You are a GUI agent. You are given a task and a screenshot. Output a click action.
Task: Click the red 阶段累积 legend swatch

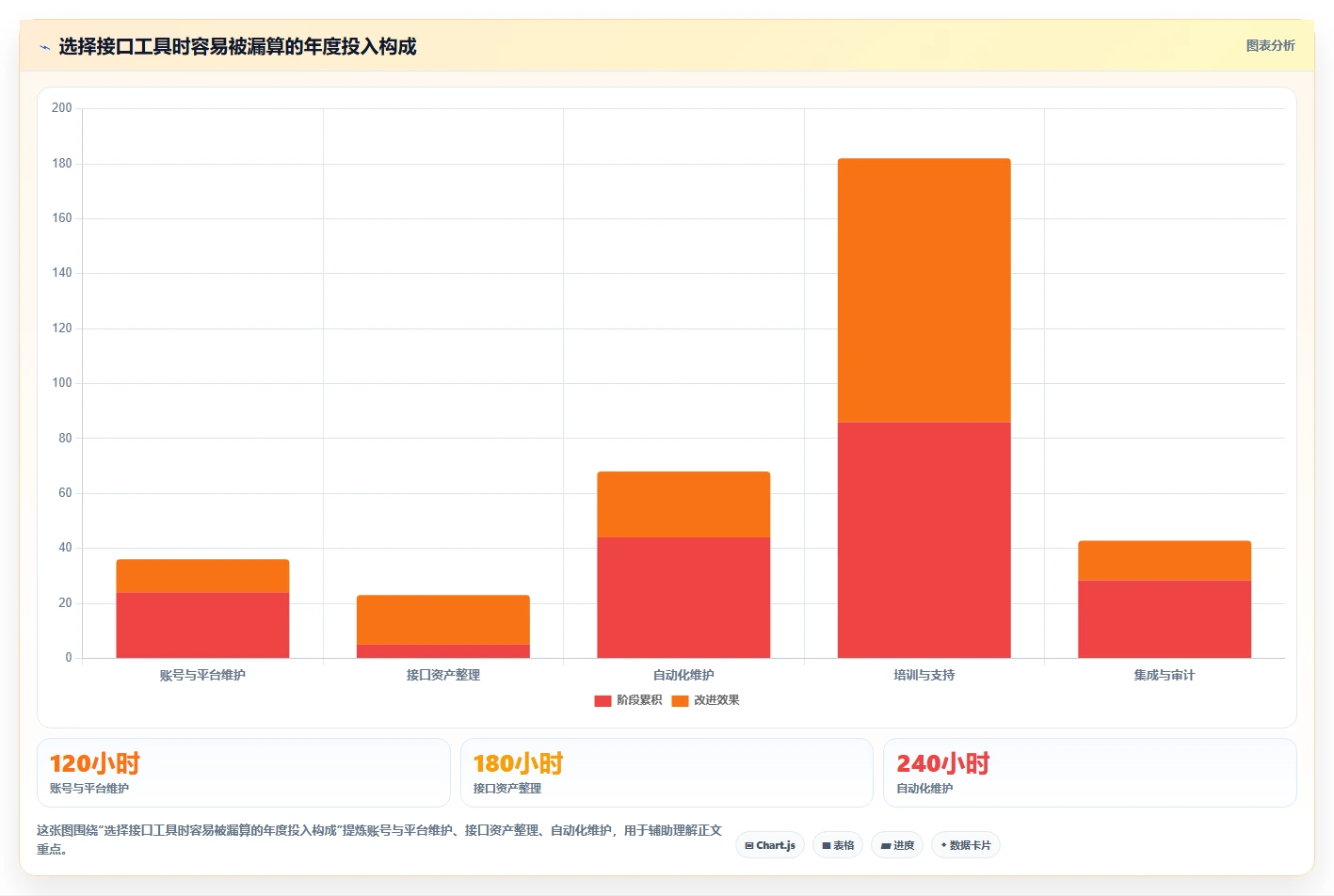[x=603, y=700]
